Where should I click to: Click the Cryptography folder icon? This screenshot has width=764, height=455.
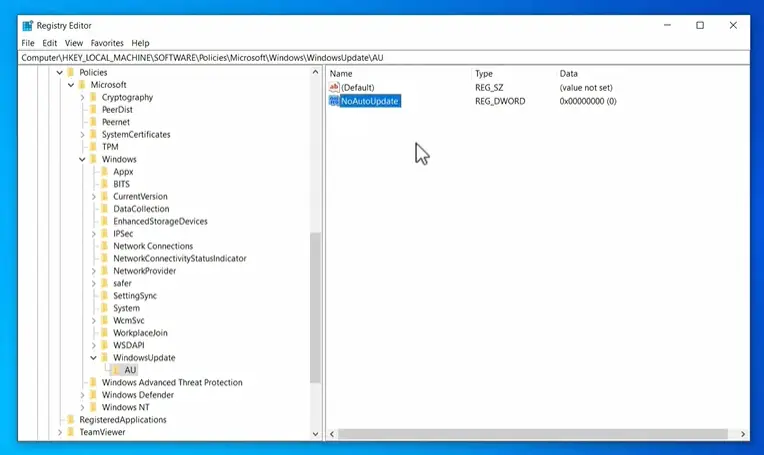point(93,97)
